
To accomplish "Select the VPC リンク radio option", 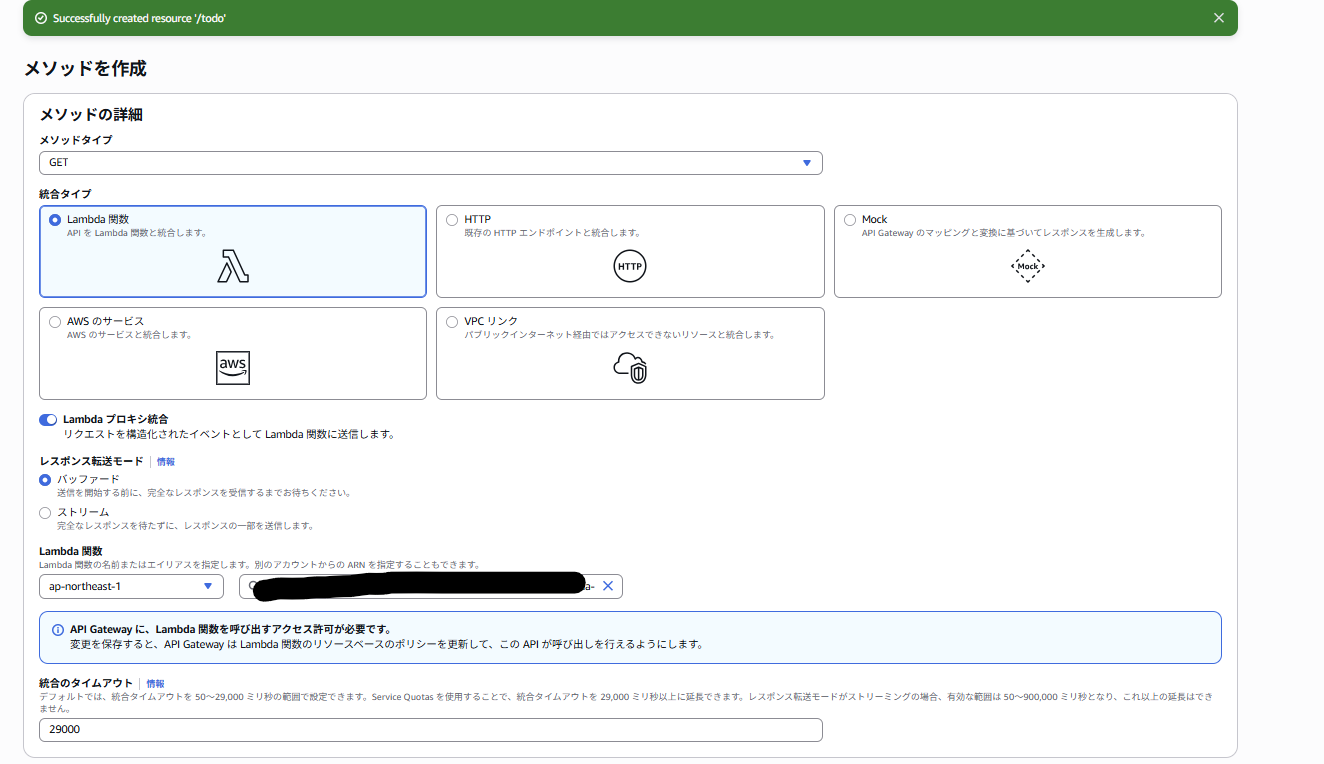I will click(x=452, y=322).
